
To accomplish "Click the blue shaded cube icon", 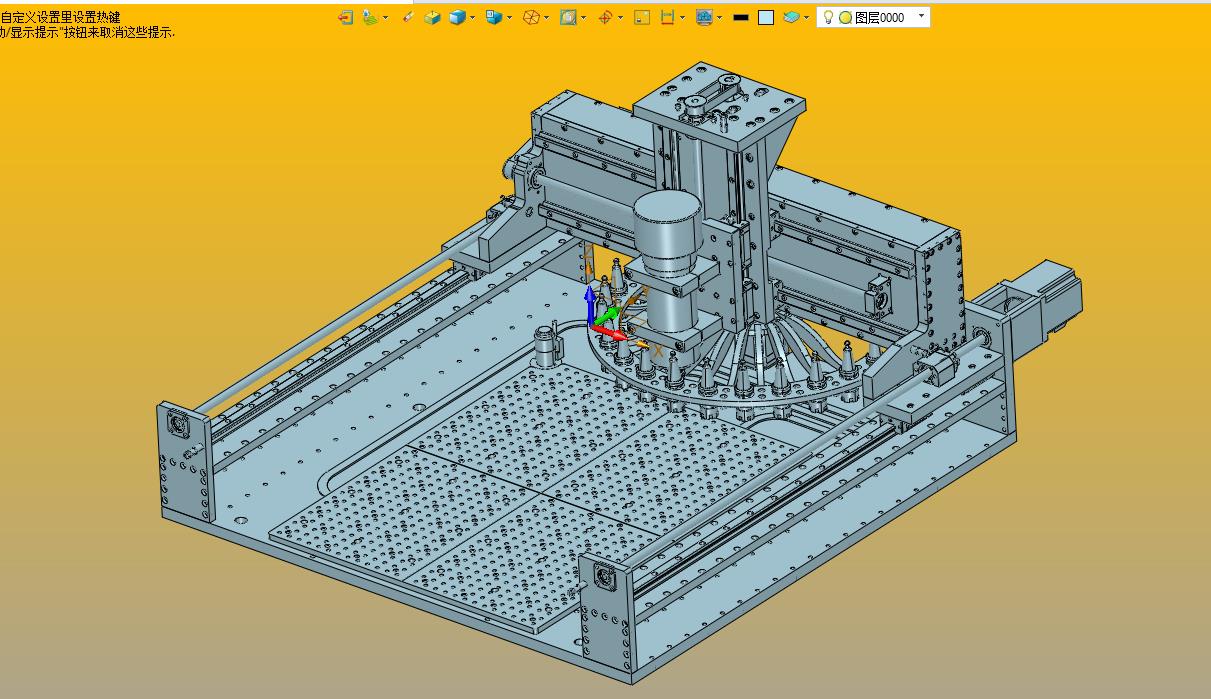I will (x=457, y=17).
